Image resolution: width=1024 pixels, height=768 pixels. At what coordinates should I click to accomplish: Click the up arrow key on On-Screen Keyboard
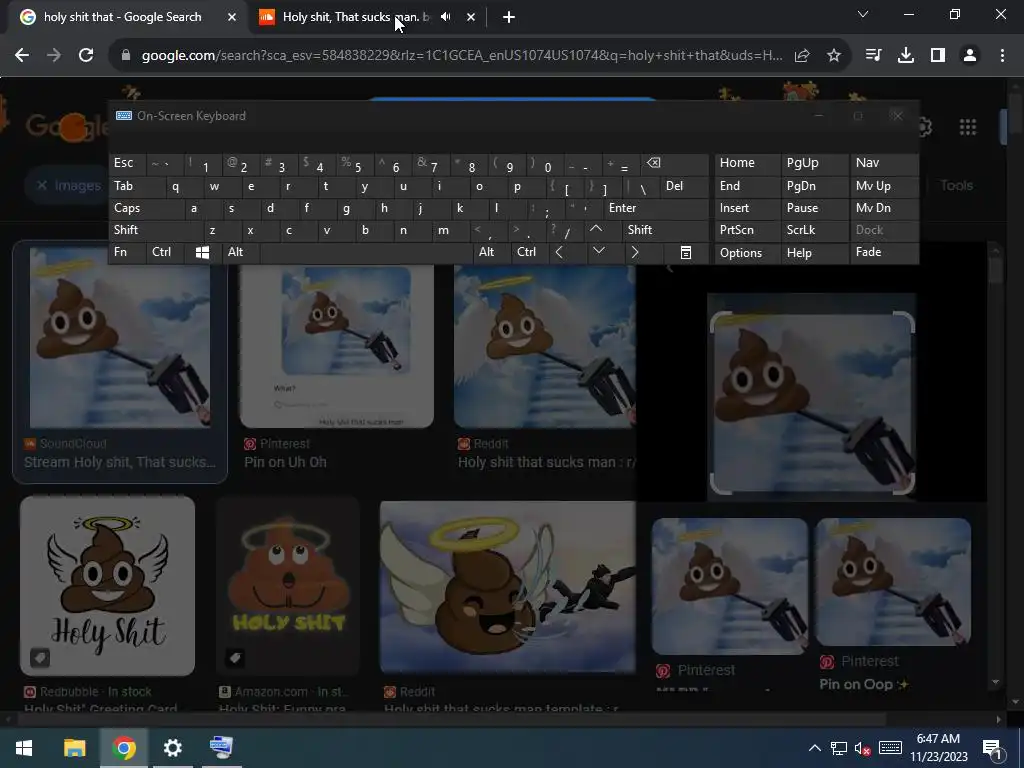(596, 230)
